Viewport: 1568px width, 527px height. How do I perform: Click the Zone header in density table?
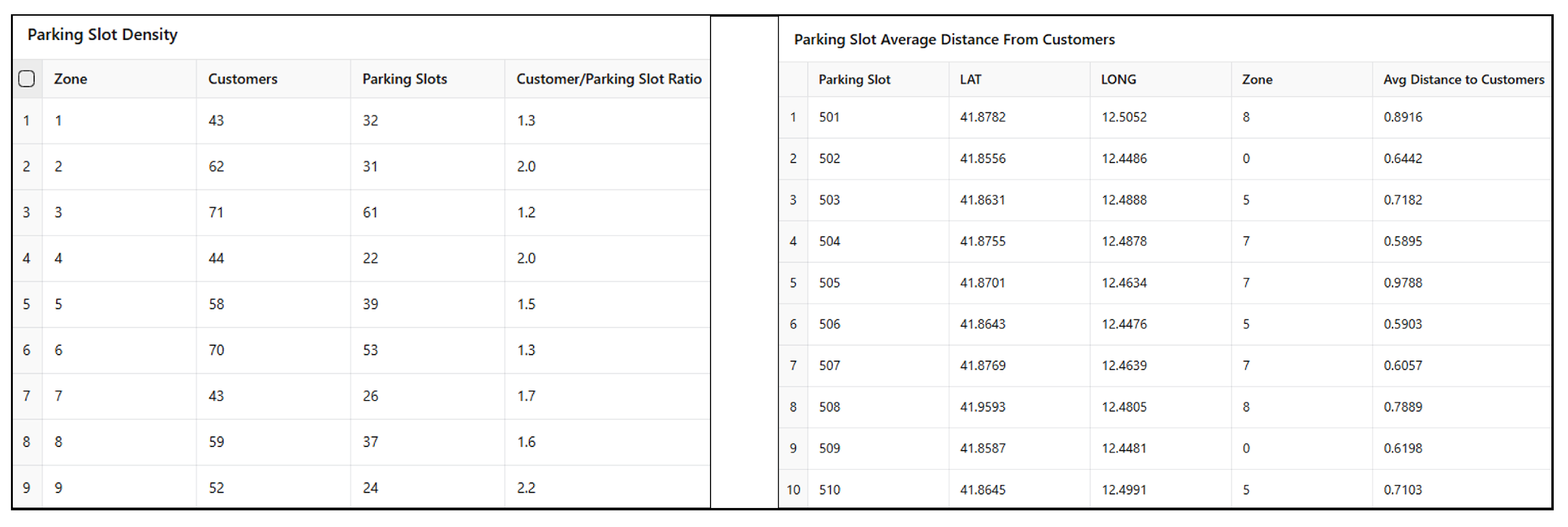tap(70, 79)
